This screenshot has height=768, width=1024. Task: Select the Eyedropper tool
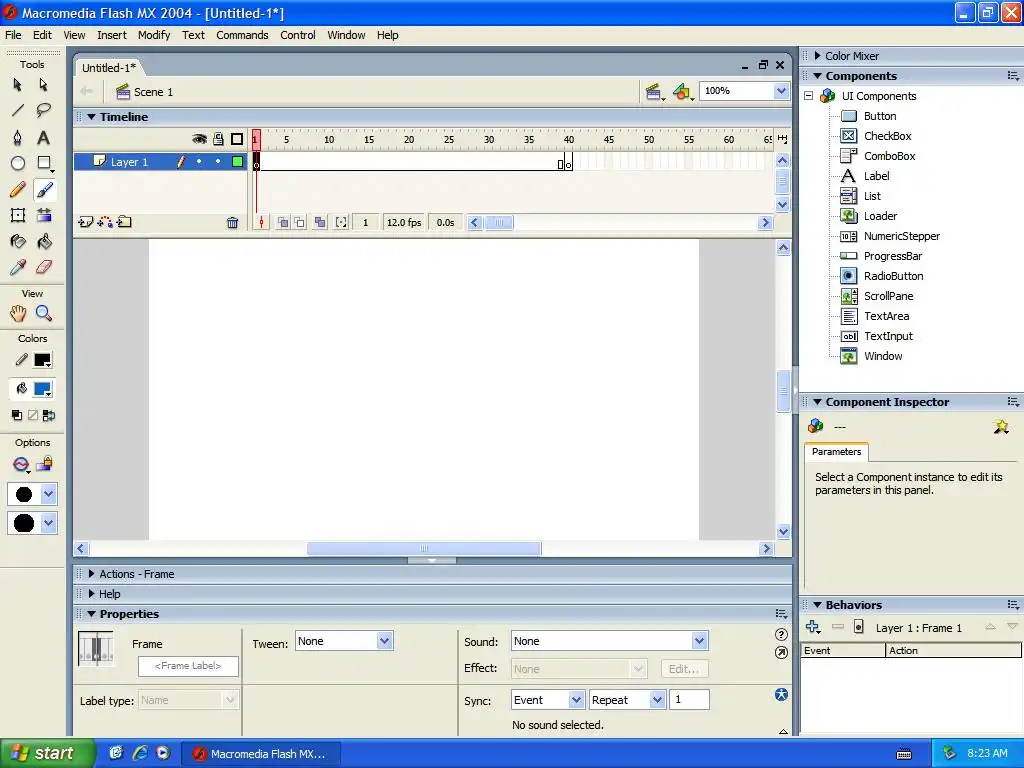pyautogui.click(x=18, y=267)
